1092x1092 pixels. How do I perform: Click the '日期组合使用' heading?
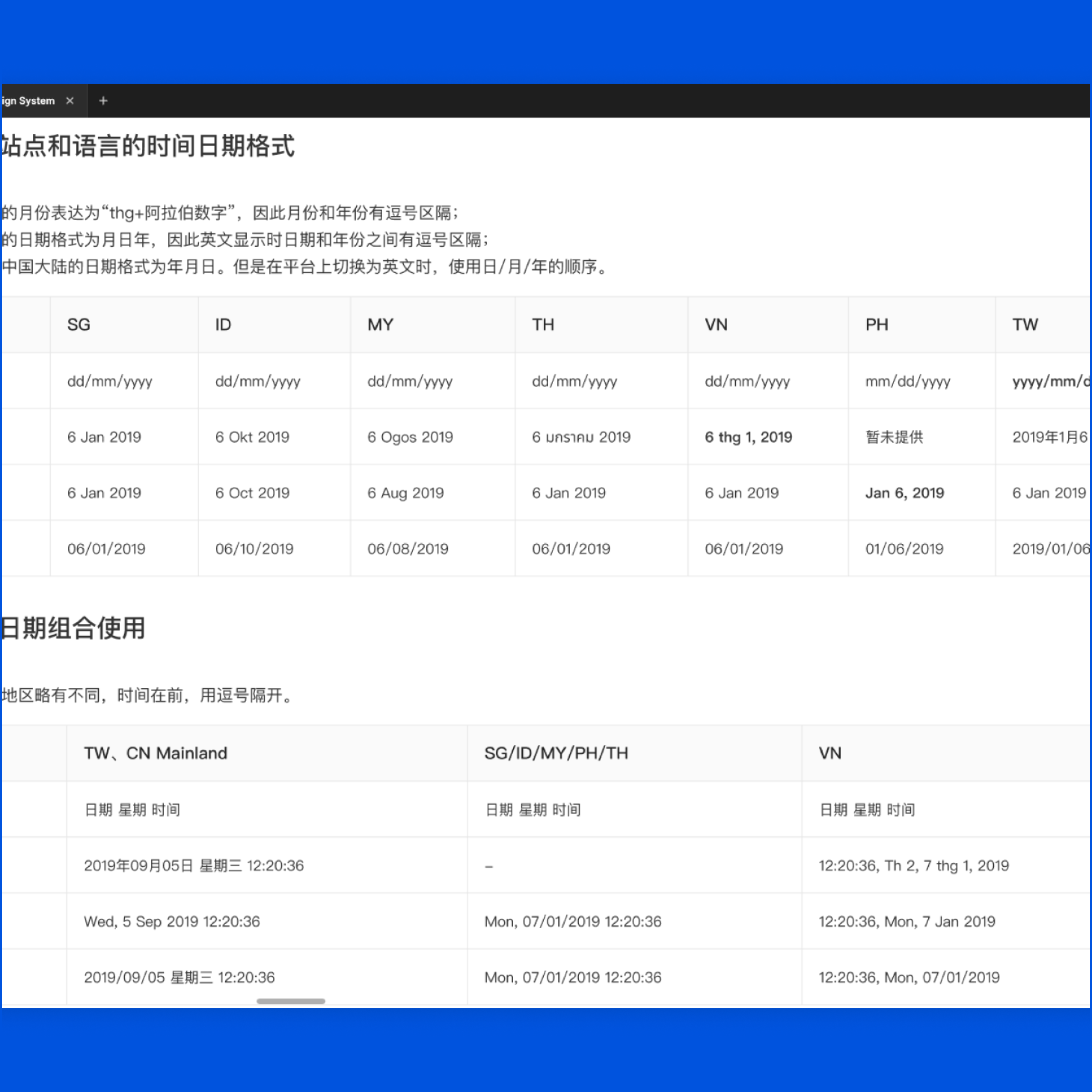(x=73, y=628)
